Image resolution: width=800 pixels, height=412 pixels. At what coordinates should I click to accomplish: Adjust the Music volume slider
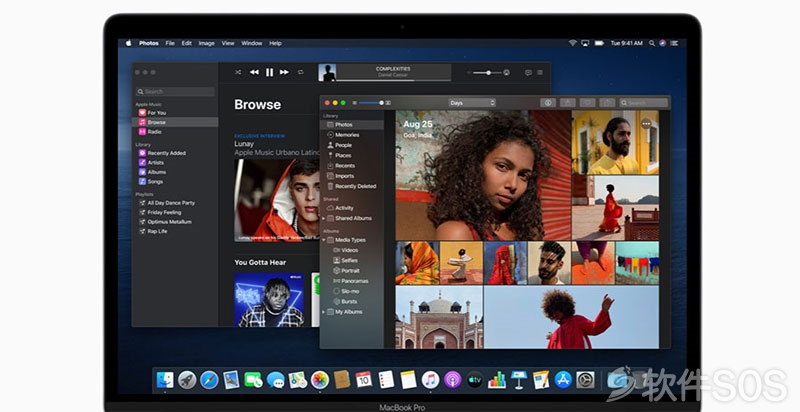[x=487, y=73]
